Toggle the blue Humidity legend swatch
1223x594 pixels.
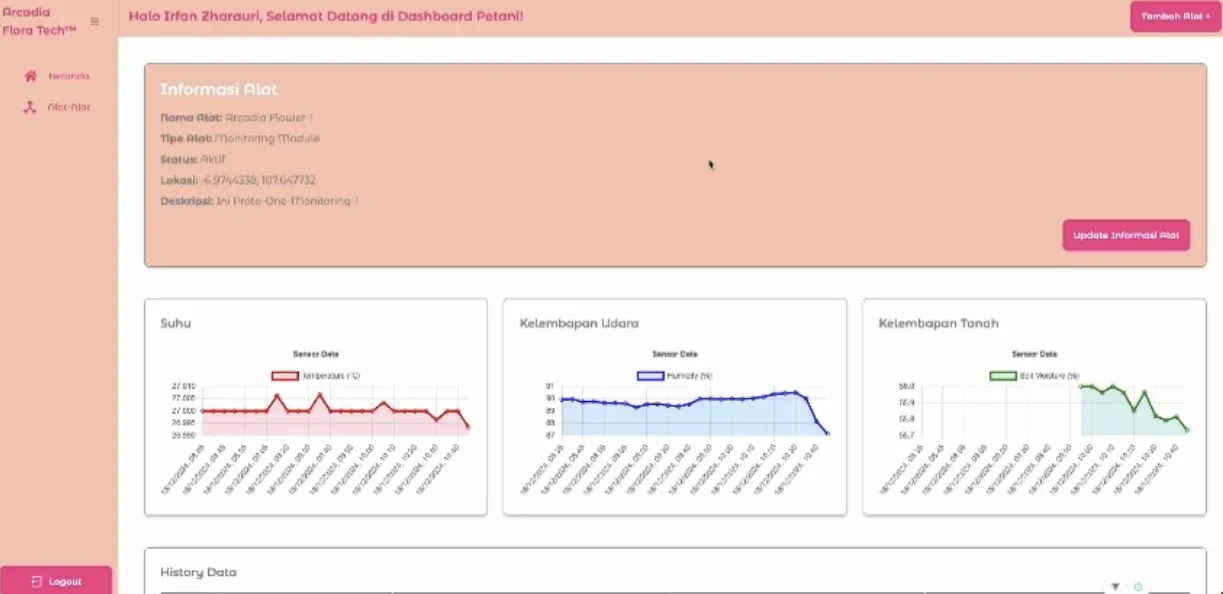pyautogui.click(x=650, y=376)
